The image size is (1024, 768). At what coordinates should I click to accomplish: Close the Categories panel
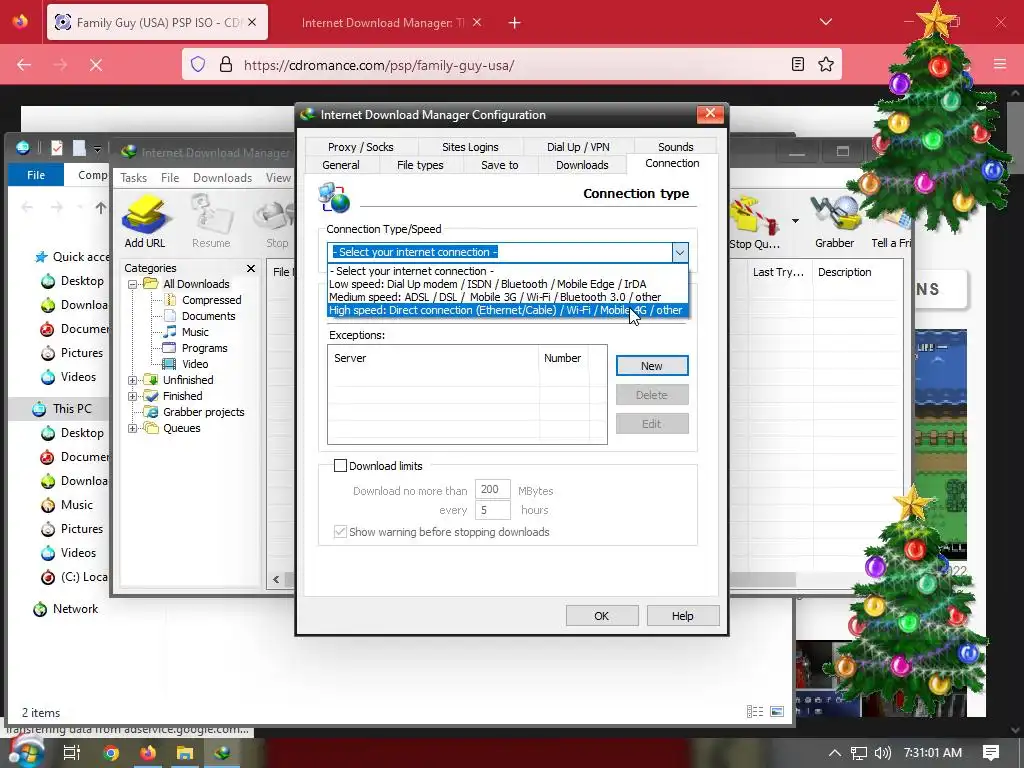pos(251,268)
